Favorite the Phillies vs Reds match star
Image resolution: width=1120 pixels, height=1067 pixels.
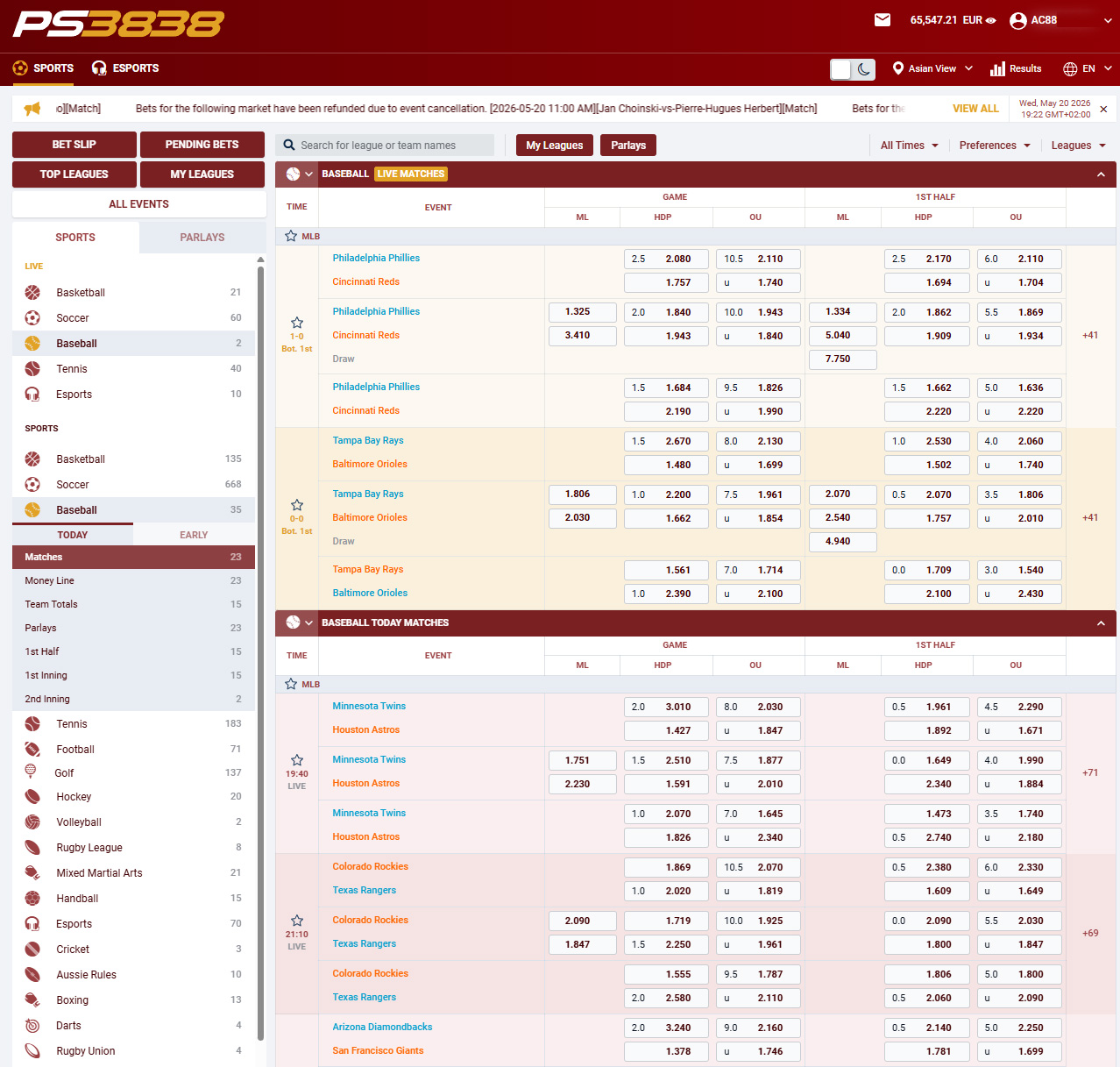pos(297,323)
